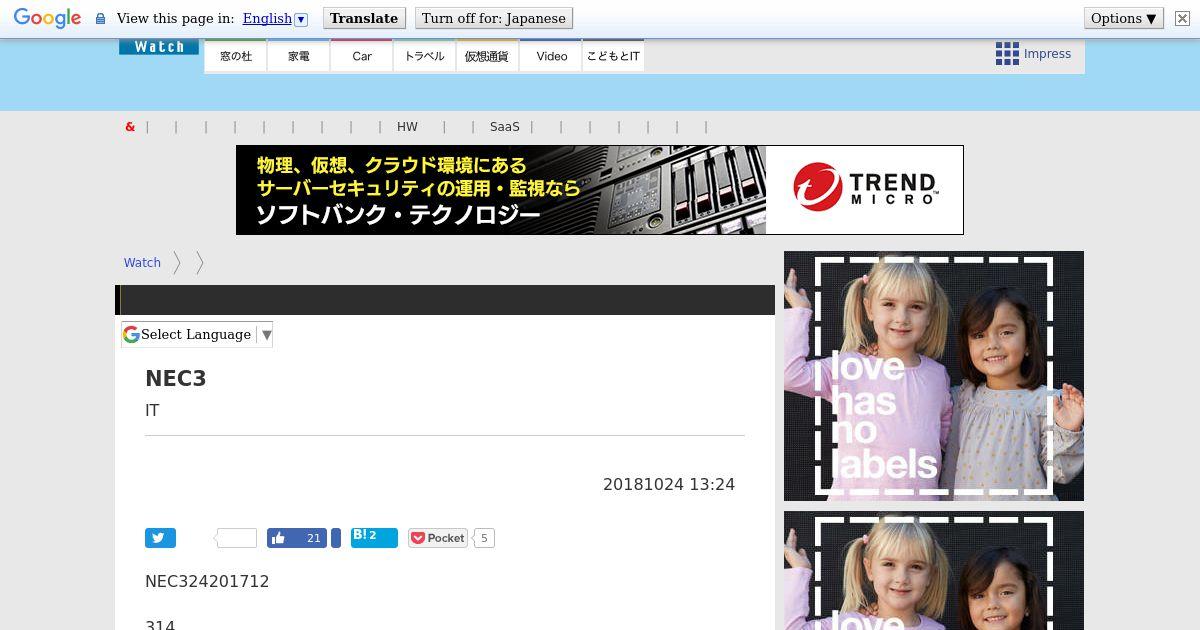Open the Trend Micro SoftBank banner ad

600,190
